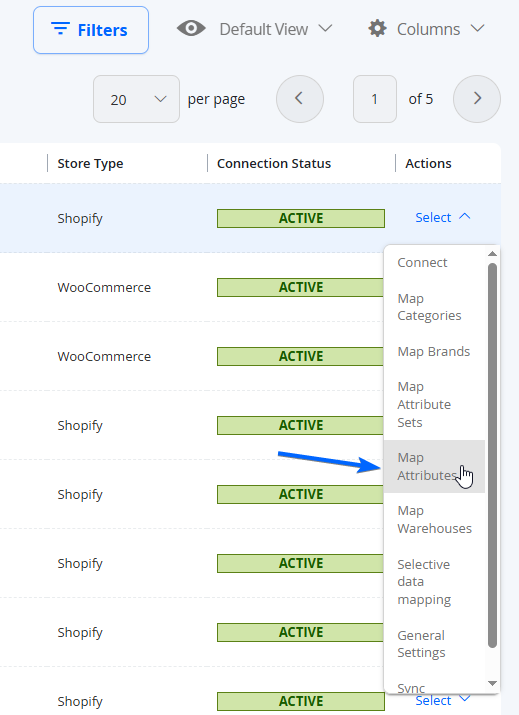The width and height of the screenshot is (519, 715).
Task: Choose Connect from the actions menu
Action: [x=422, y=263]
